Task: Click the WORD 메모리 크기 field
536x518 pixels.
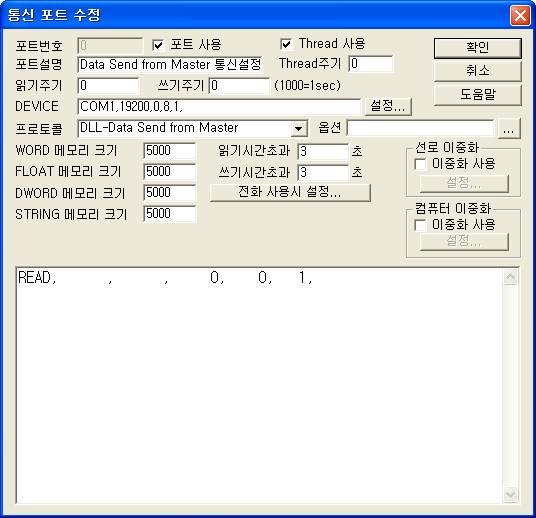Action: 170,151
